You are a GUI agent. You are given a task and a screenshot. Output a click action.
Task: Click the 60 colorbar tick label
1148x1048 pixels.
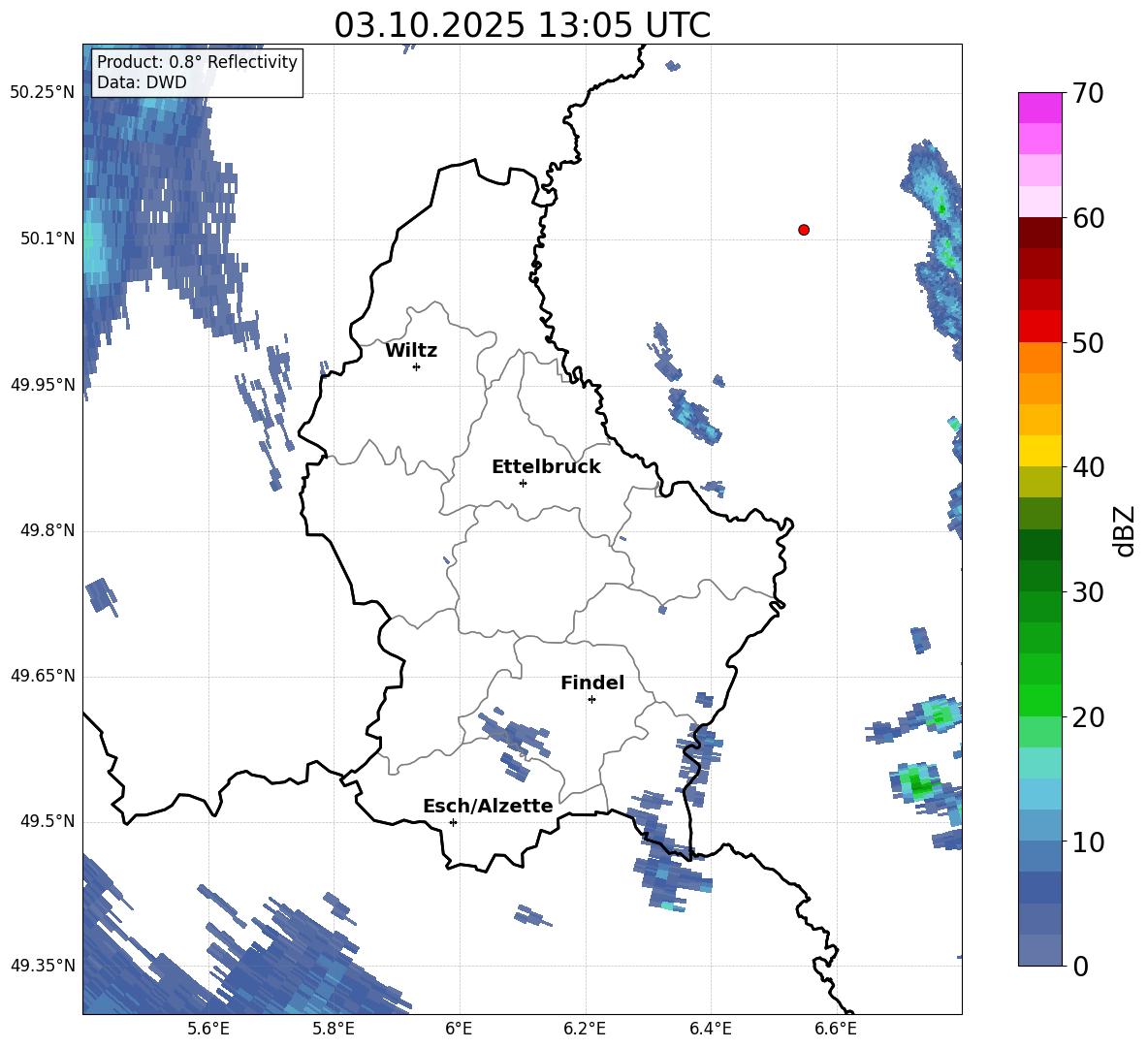(x=1088, y=218)
